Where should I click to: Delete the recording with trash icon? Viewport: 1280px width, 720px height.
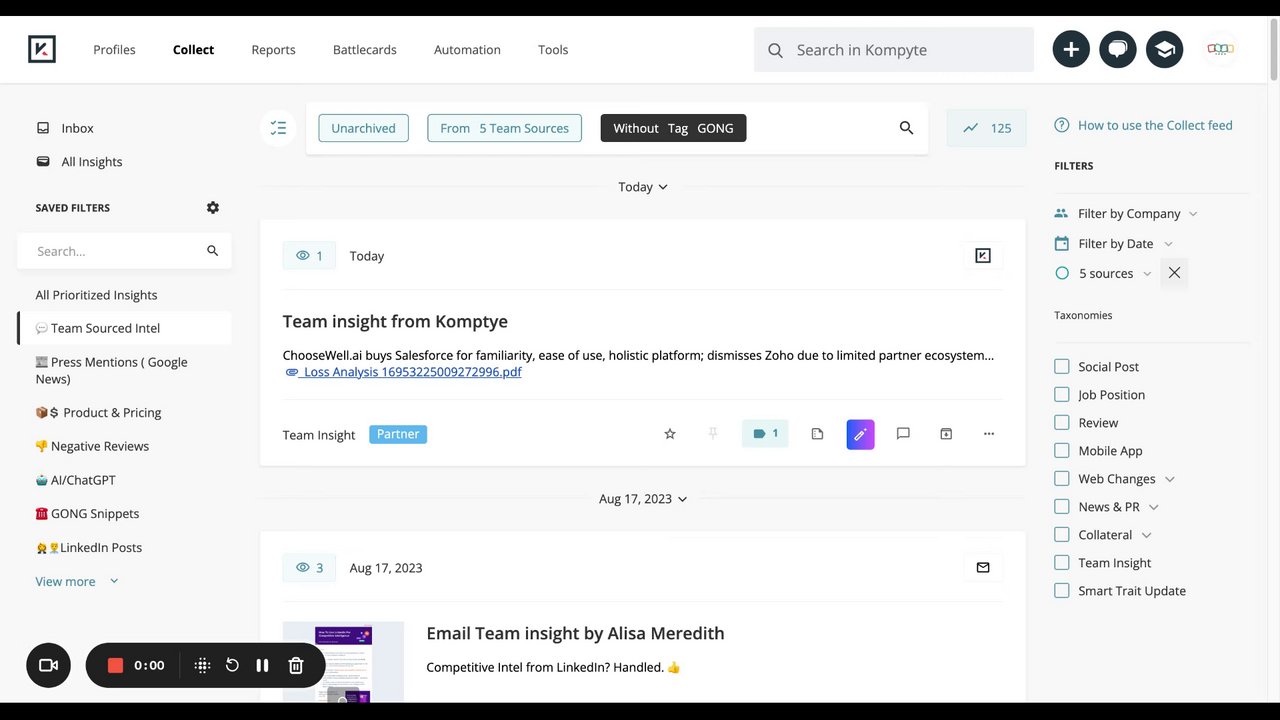click(296, 665)
